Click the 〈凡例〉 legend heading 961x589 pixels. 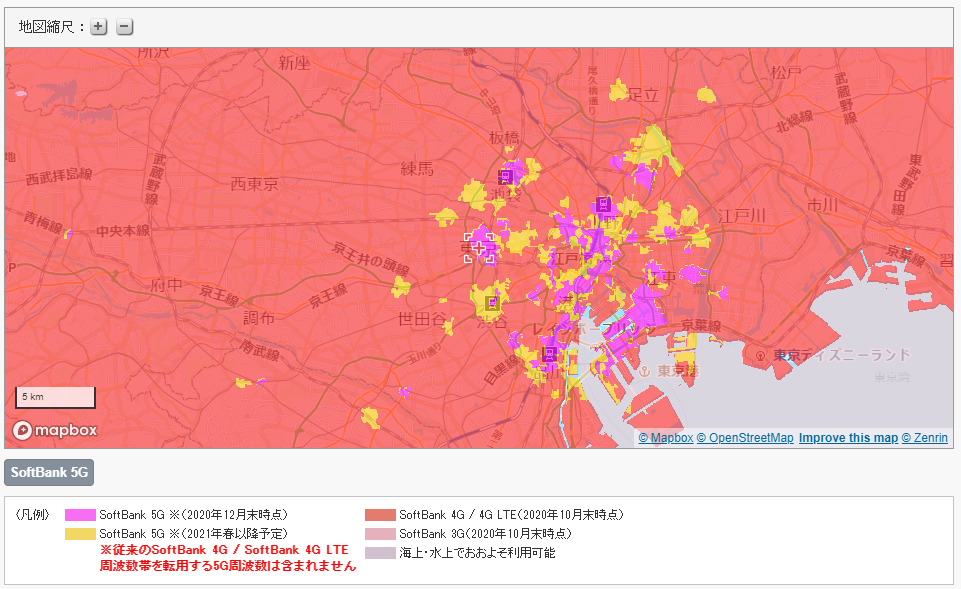point(32,515)
